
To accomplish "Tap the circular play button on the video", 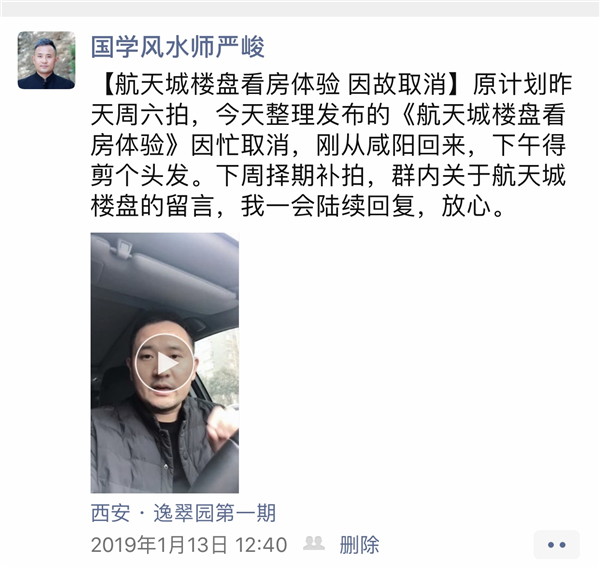I will [165, 363].
